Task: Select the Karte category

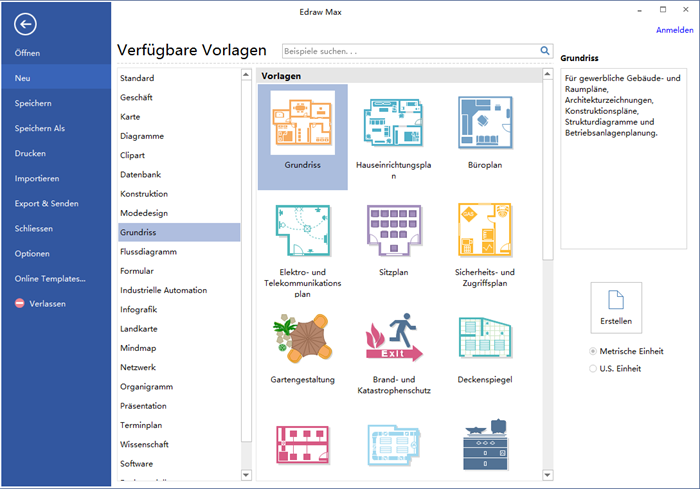Action: coord(179,117)
